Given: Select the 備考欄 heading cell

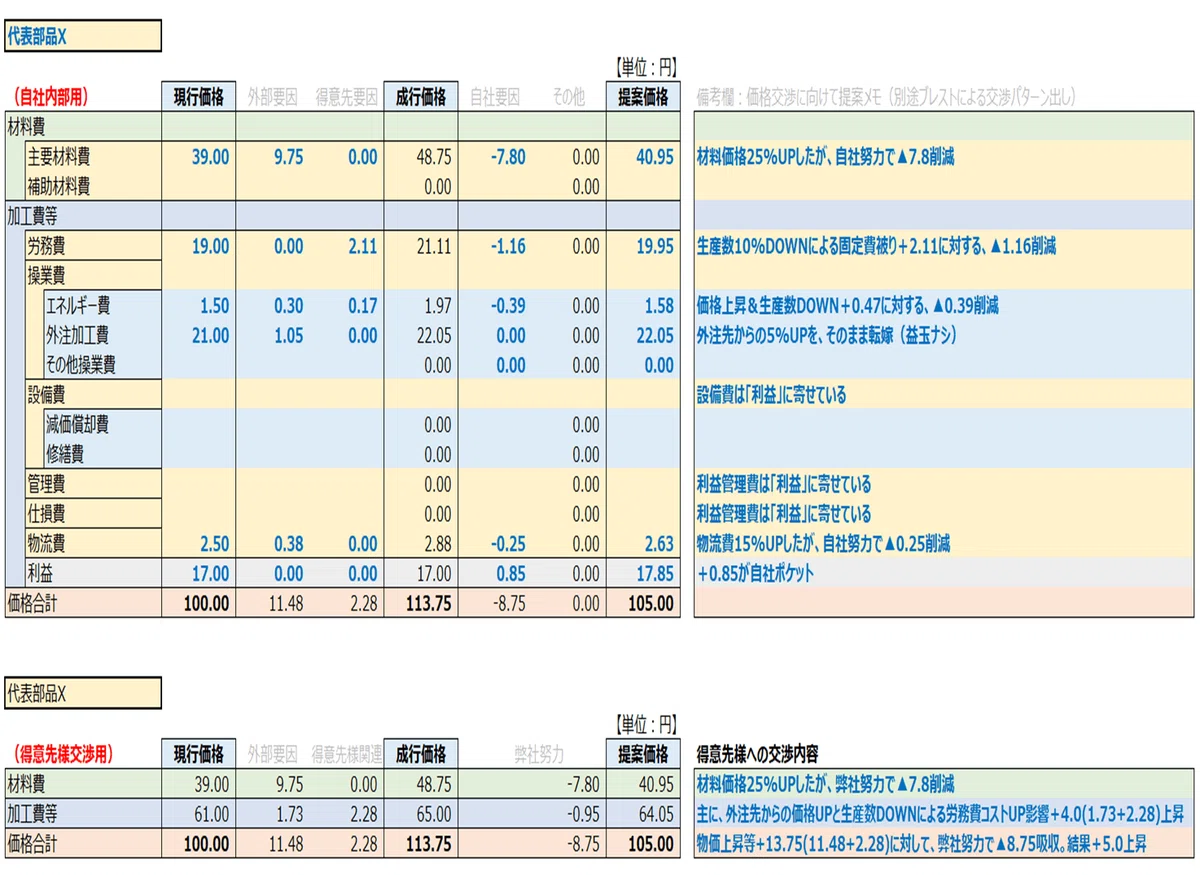Looking at the screenshot, I should pos(886,97).
